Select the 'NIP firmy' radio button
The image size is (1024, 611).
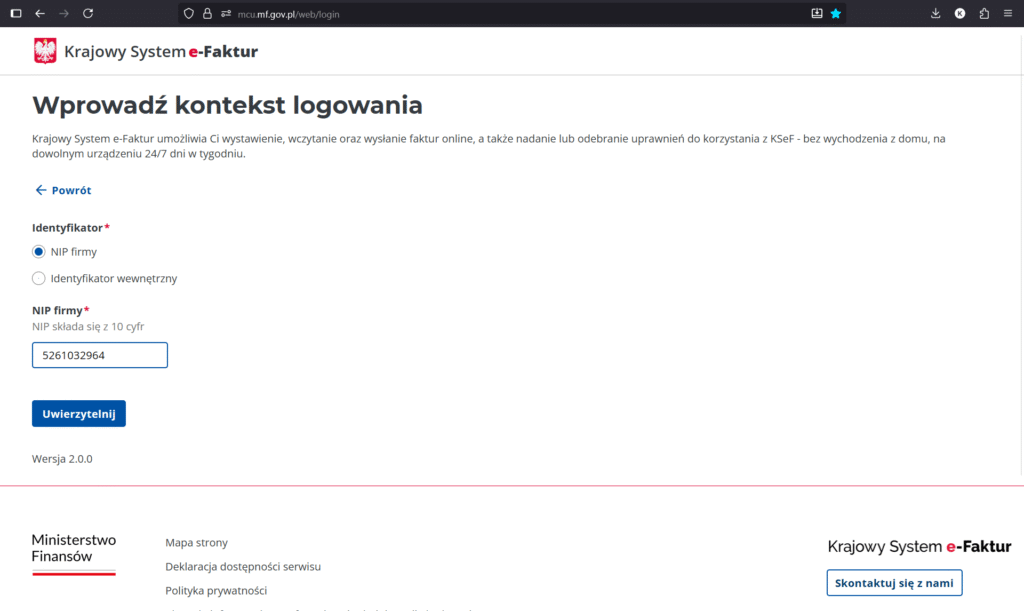click(x=39, y=252)
